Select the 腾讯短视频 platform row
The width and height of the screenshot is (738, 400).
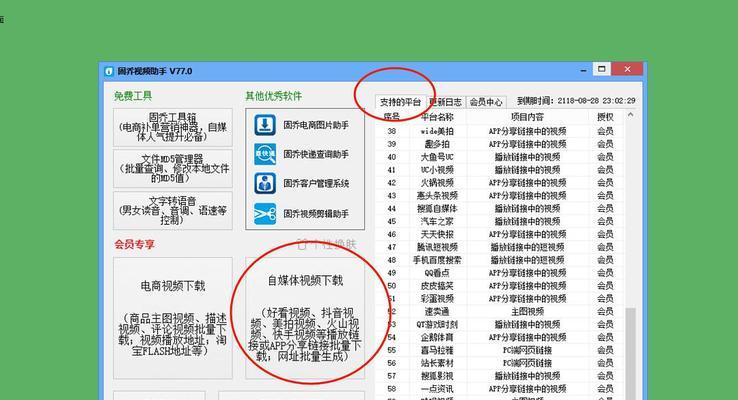[500, 247]
